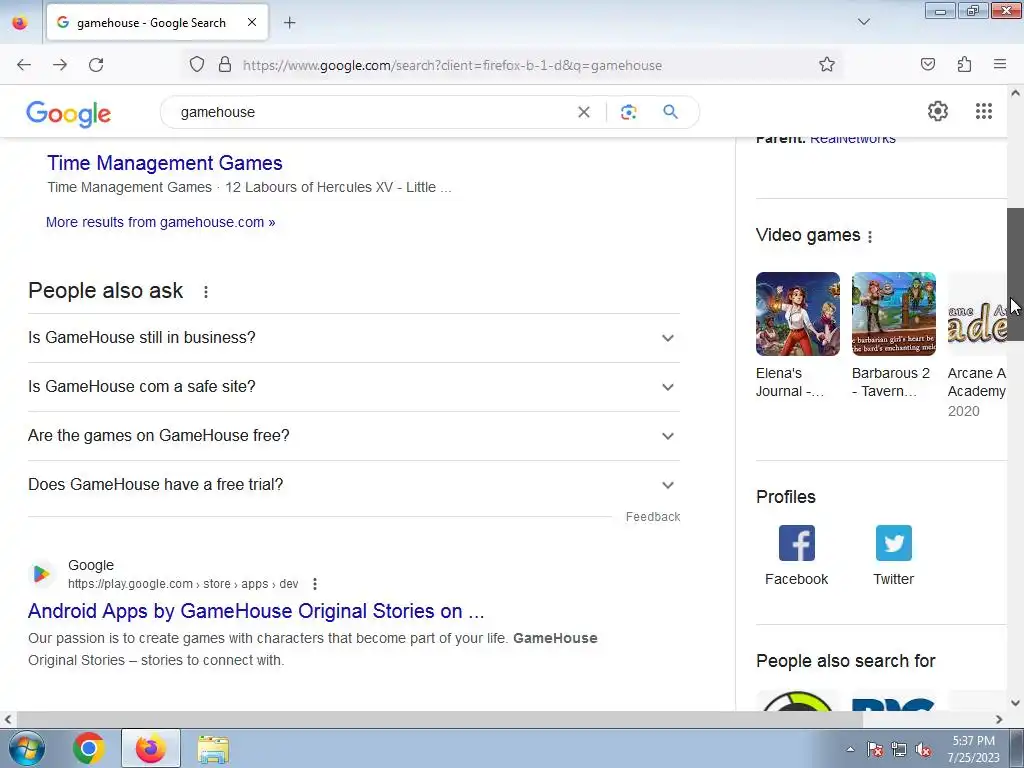List all tabs dropdown arrow
The image size is (1024, 768).
point(863,22)
